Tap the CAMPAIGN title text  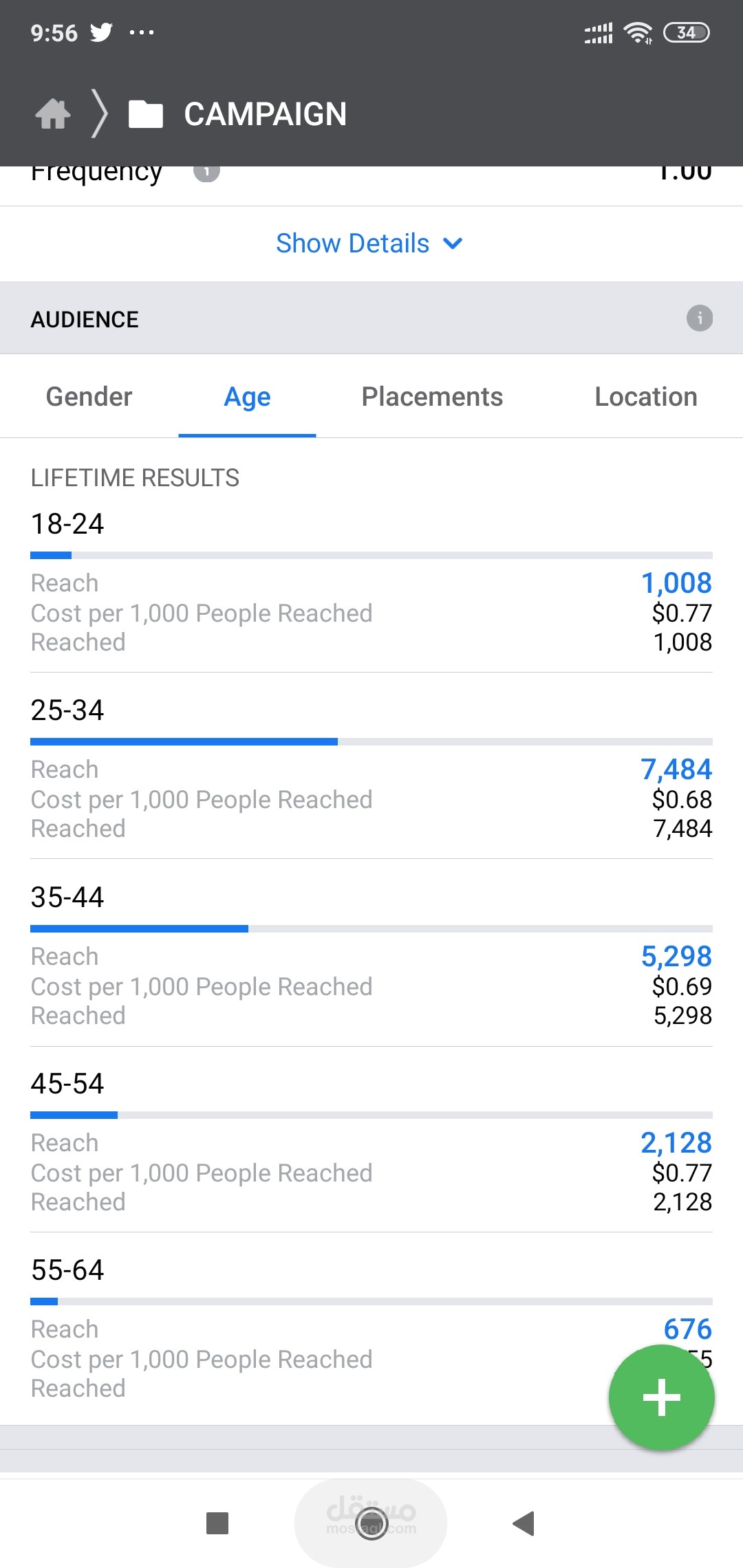[265, 114]
